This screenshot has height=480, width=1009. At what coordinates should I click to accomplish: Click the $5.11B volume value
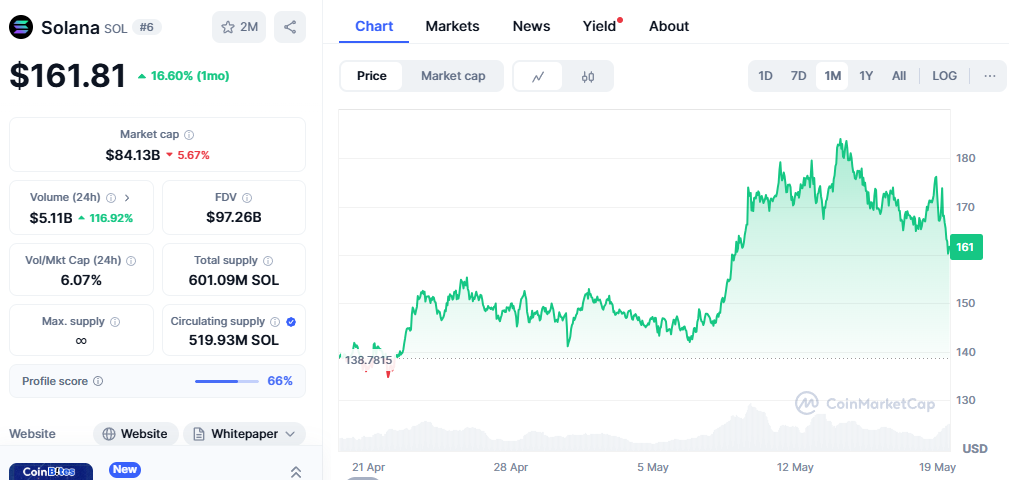pos(51,218)
